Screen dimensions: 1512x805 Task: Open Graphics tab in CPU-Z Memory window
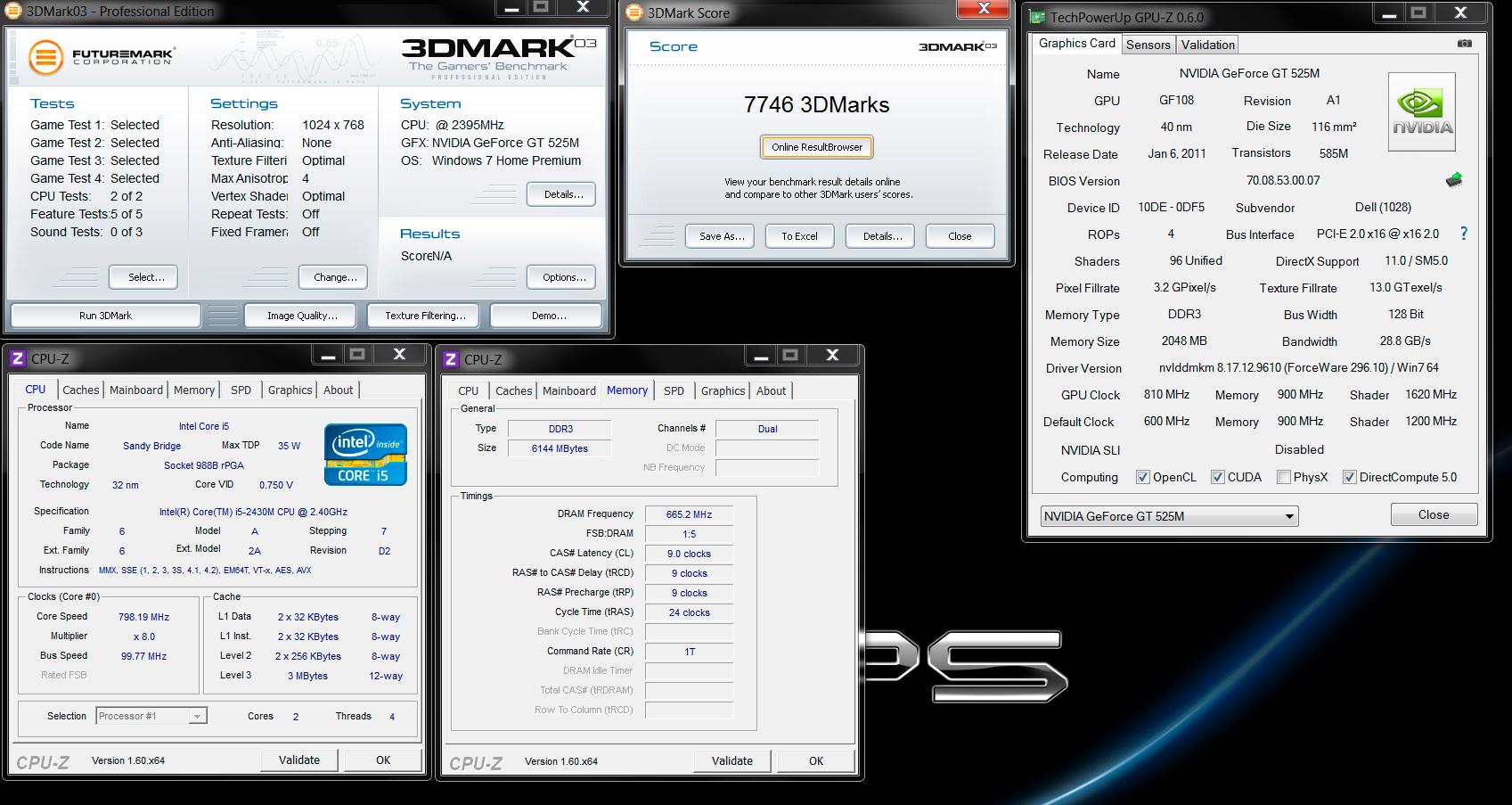(x=723, y=390)
